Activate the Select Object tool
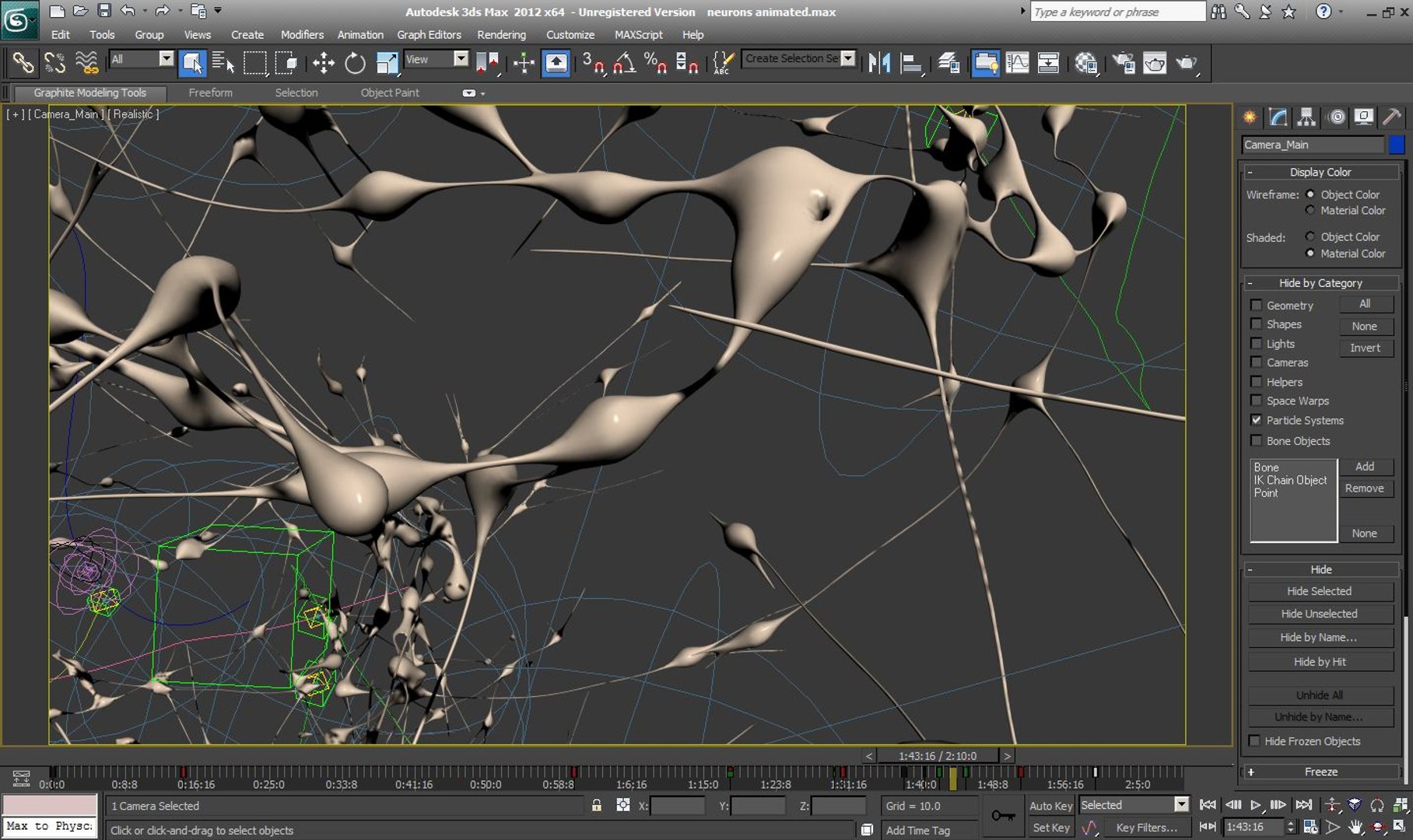The height and width of the screenshot is (840, 1413). 192,62
